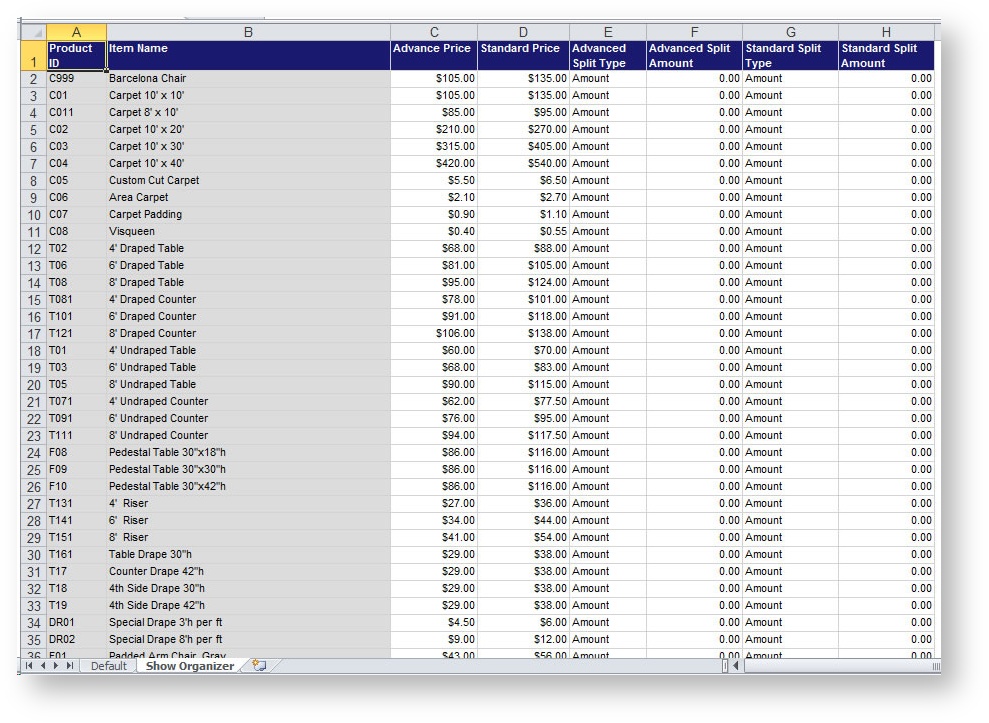Insert a new worksheet tab icon
Screen dimensions: 989x723
click(x=259, y=666)
